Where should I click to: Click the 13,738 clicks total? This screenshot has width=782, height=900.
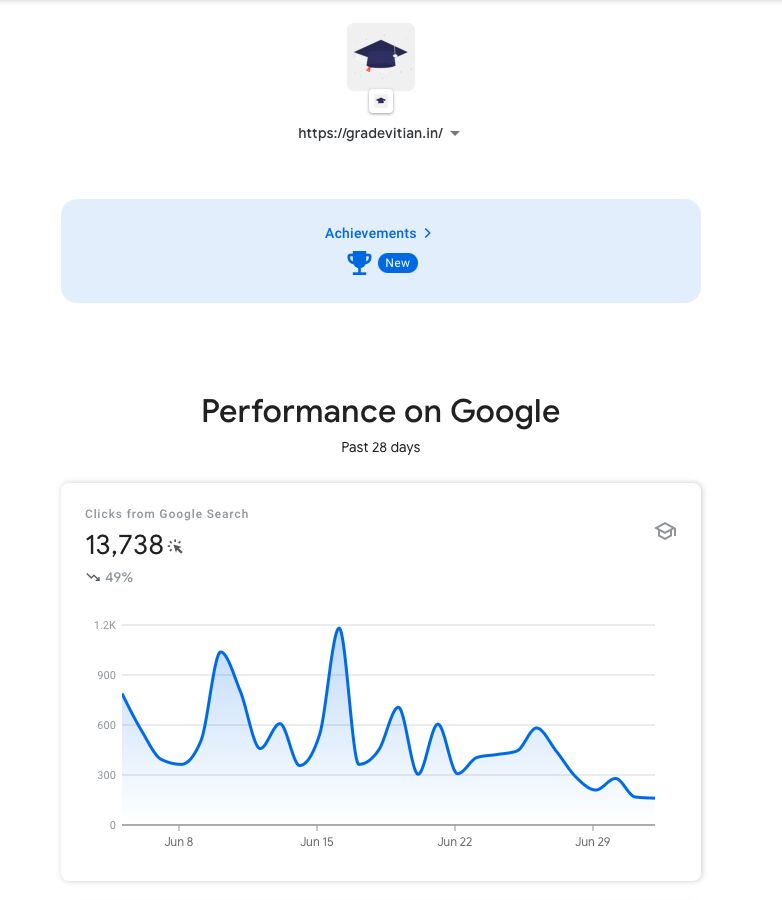coord(125,545)
